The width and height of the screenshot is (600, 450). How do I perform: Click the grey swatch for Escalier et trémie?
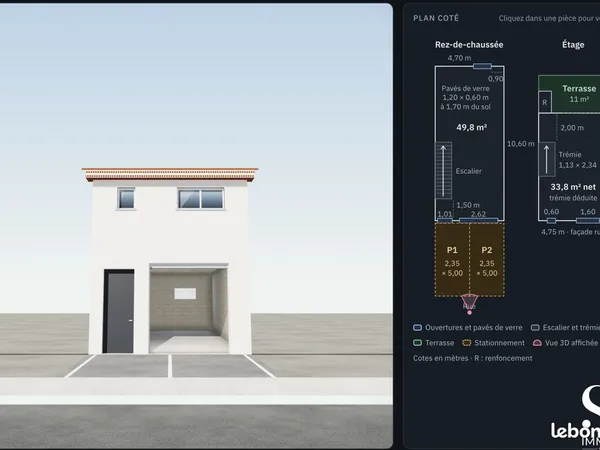coord(535,328)
